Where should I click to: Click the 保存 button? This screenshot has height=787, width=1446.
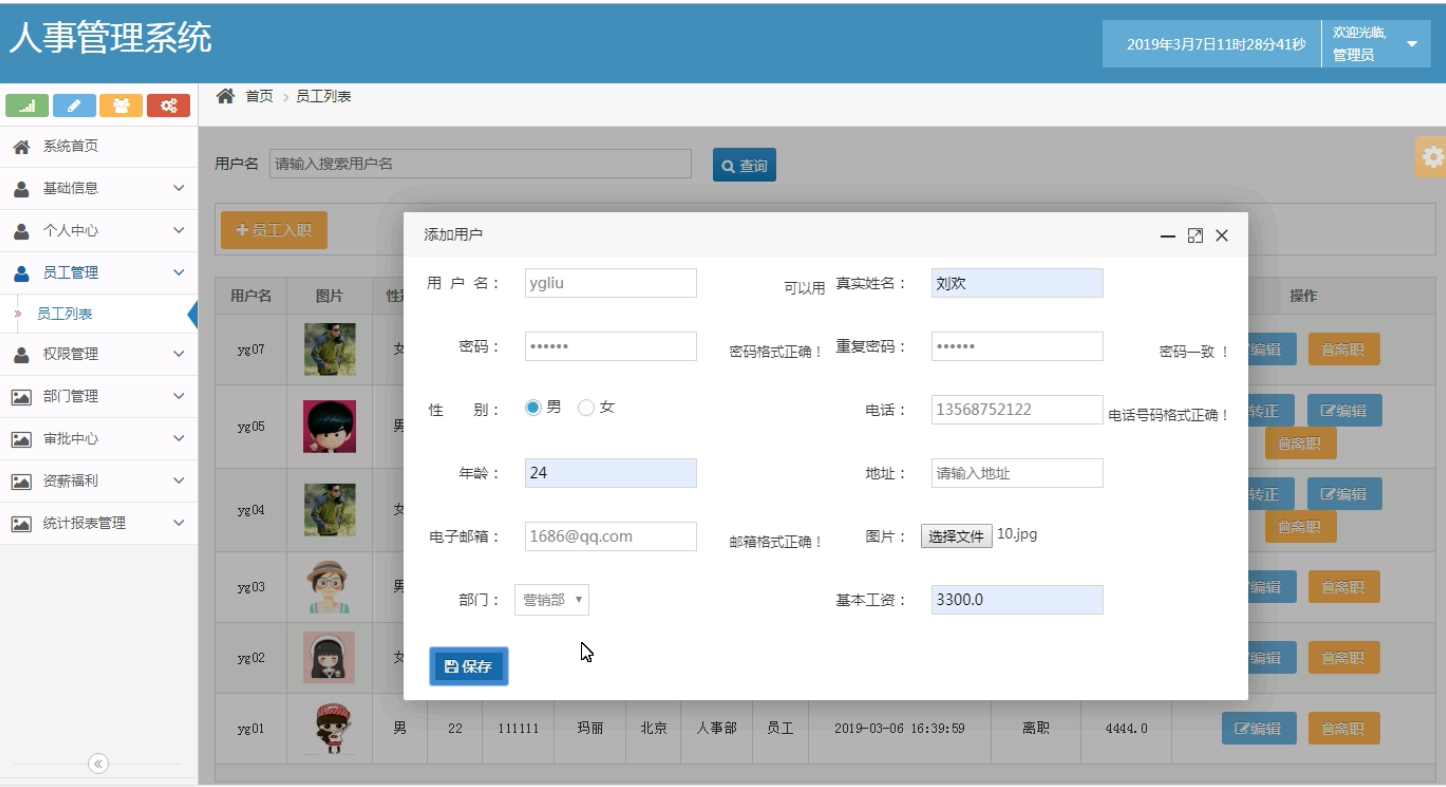469,667
